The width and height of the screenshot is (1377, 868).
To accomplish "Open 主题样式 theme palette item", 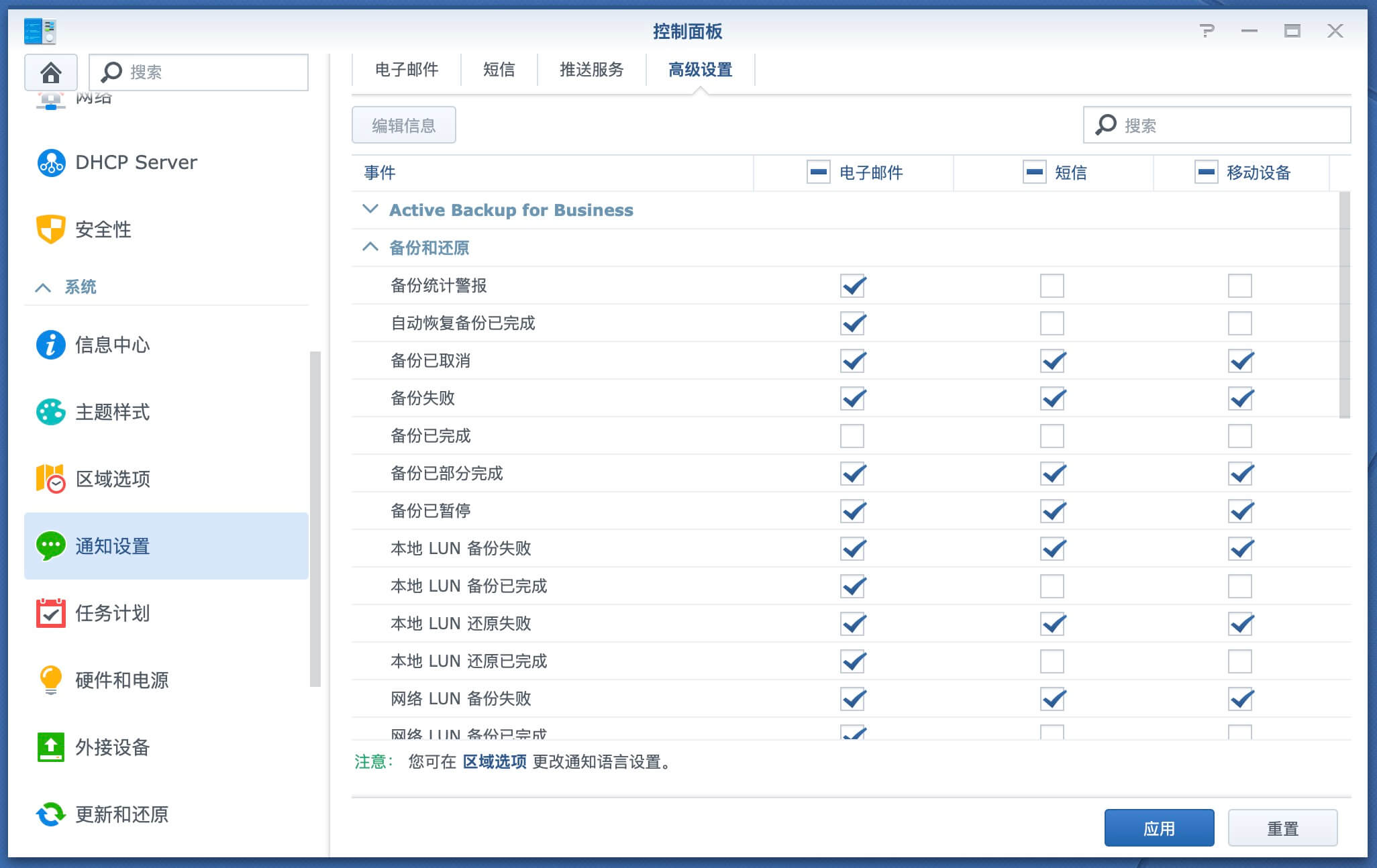I will pos(112,412).
